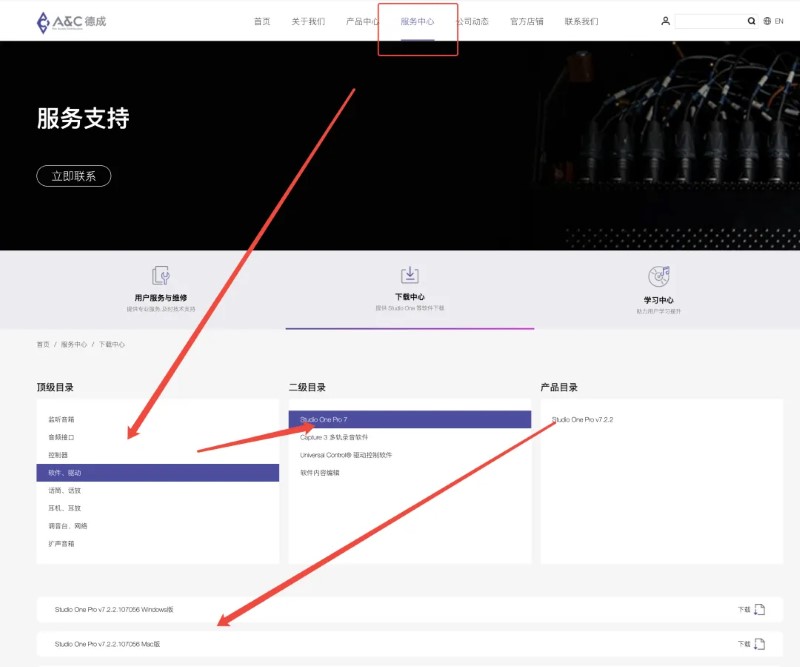Open the 产品中心 menu item
The image size is (800, 667).
pyautogui.click(x=363, y=21)
